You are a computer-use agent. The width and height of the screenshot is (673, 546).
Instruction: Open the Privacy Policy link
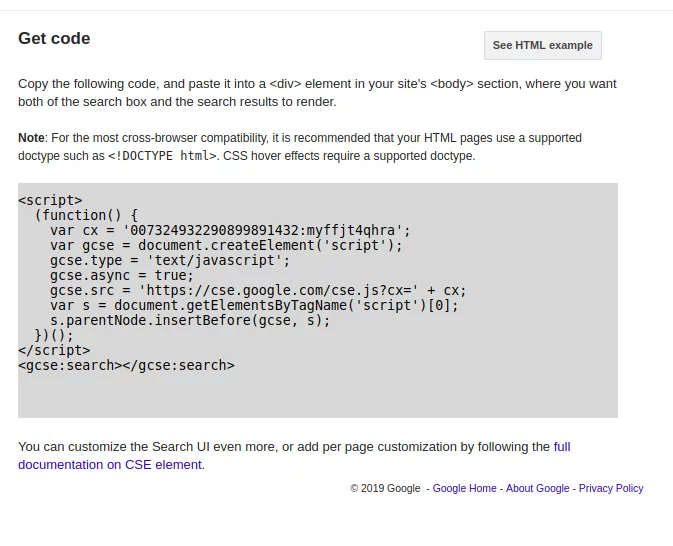point(610,488)
